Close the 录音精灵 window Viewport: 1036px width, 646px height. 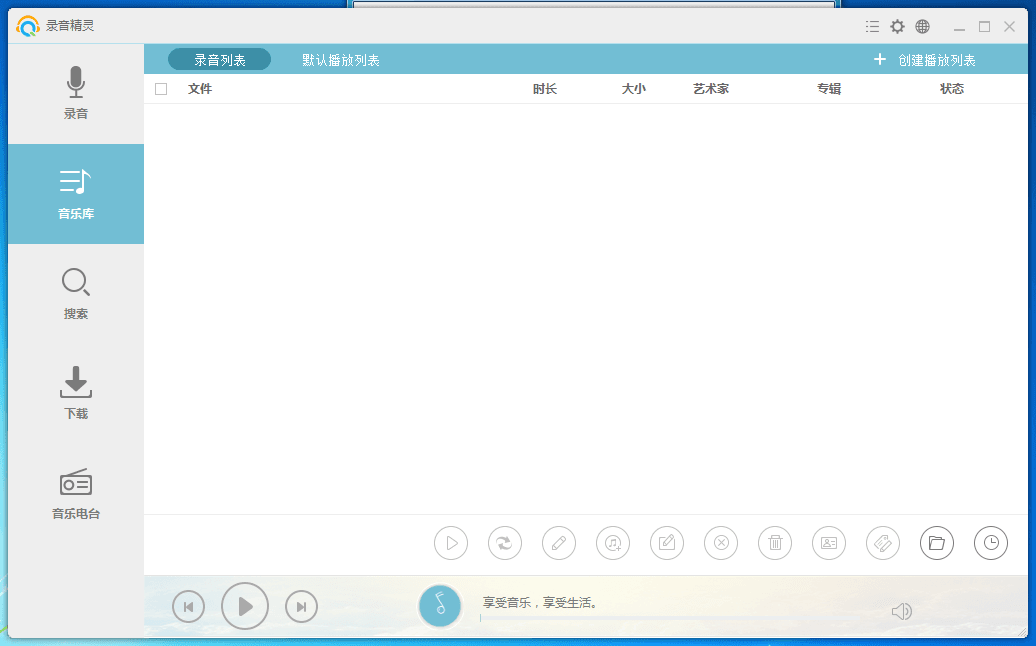tap(1010, 26)
